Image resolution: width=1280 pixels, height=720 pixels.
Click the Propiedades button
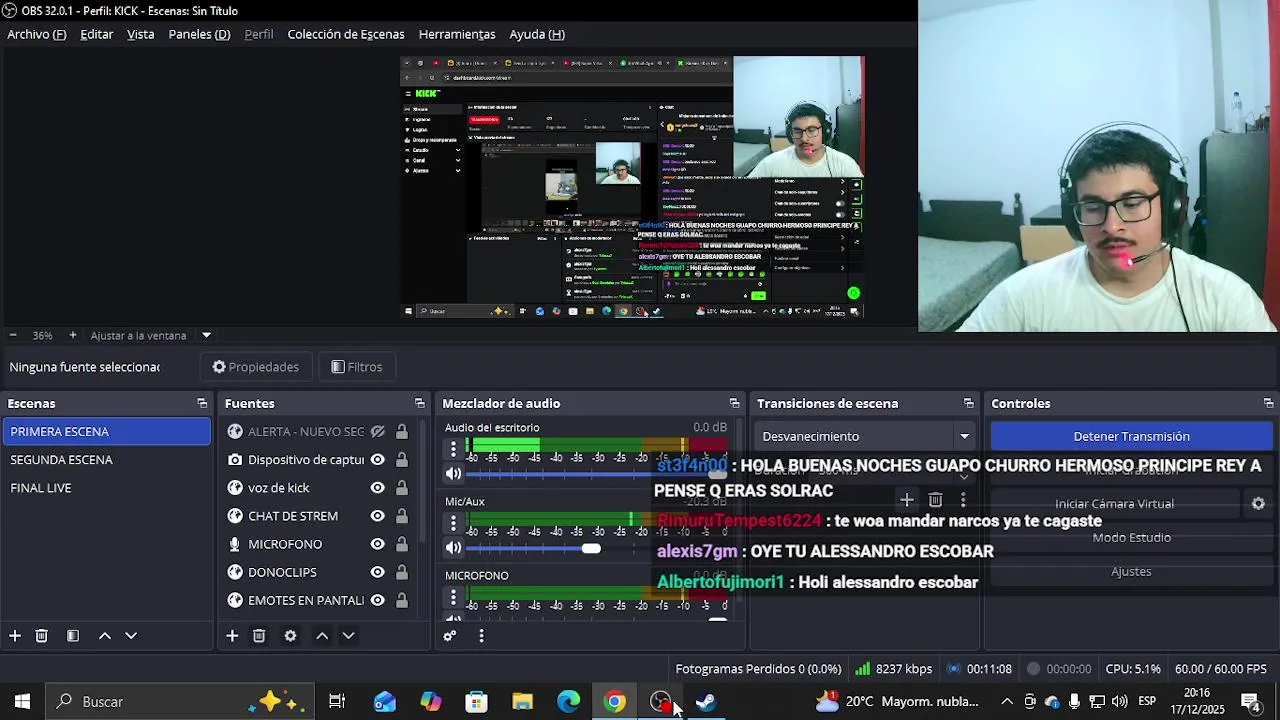click(x=256, y=367)
